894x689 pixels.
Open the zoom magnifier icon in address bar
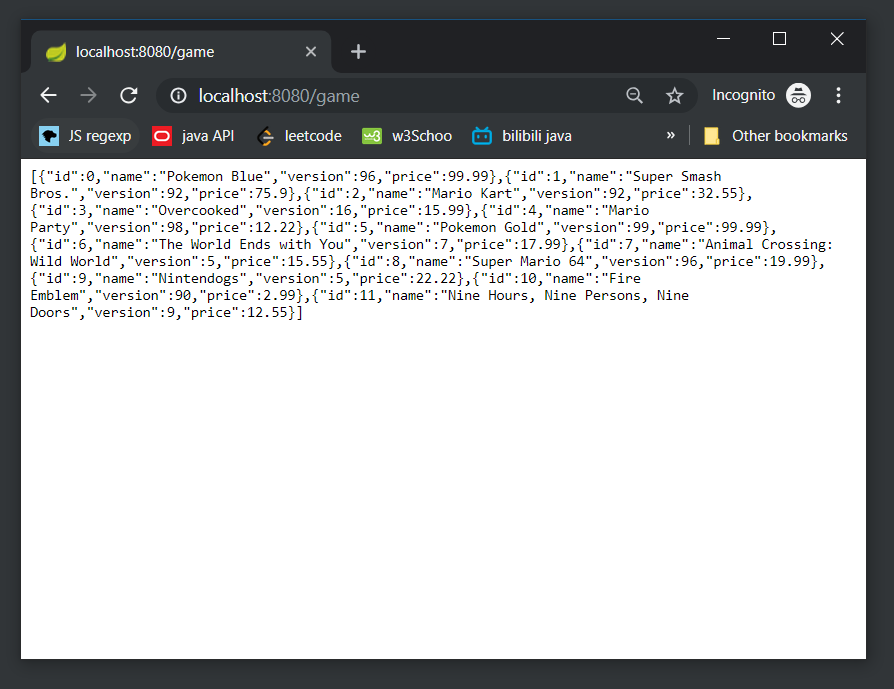[x=635, y=95]
